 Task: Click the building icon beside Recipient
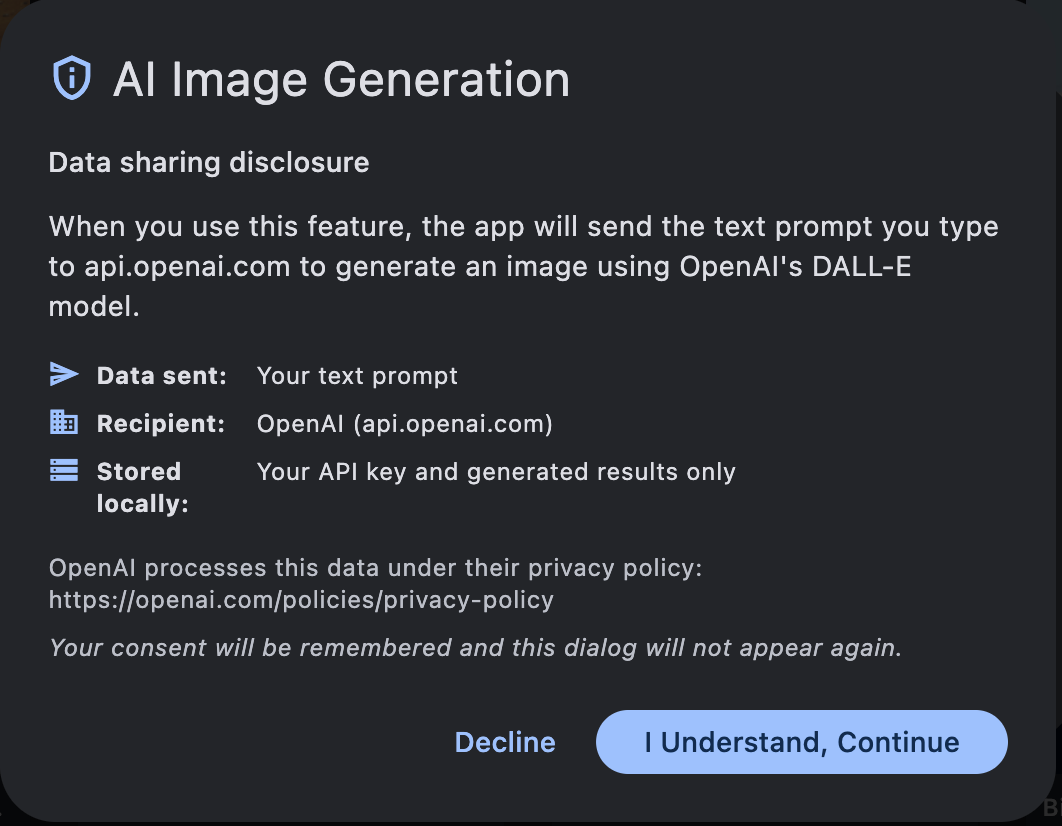(x=63, y=422)
